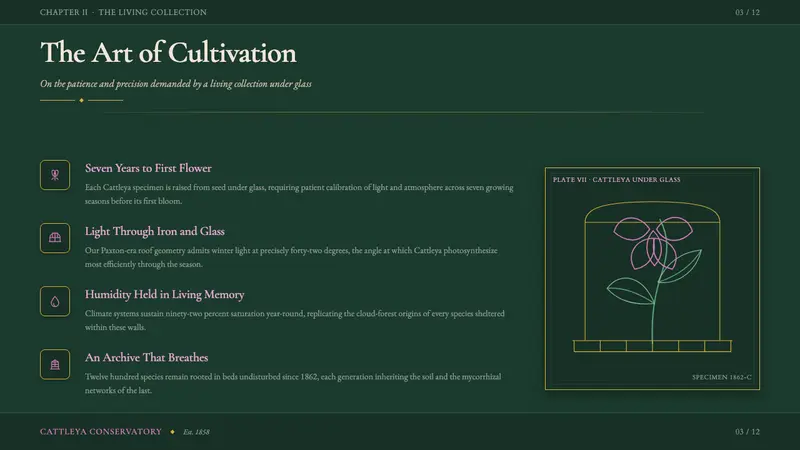Click the italic subtitle about patience and precision

click(x=176, y=84)
